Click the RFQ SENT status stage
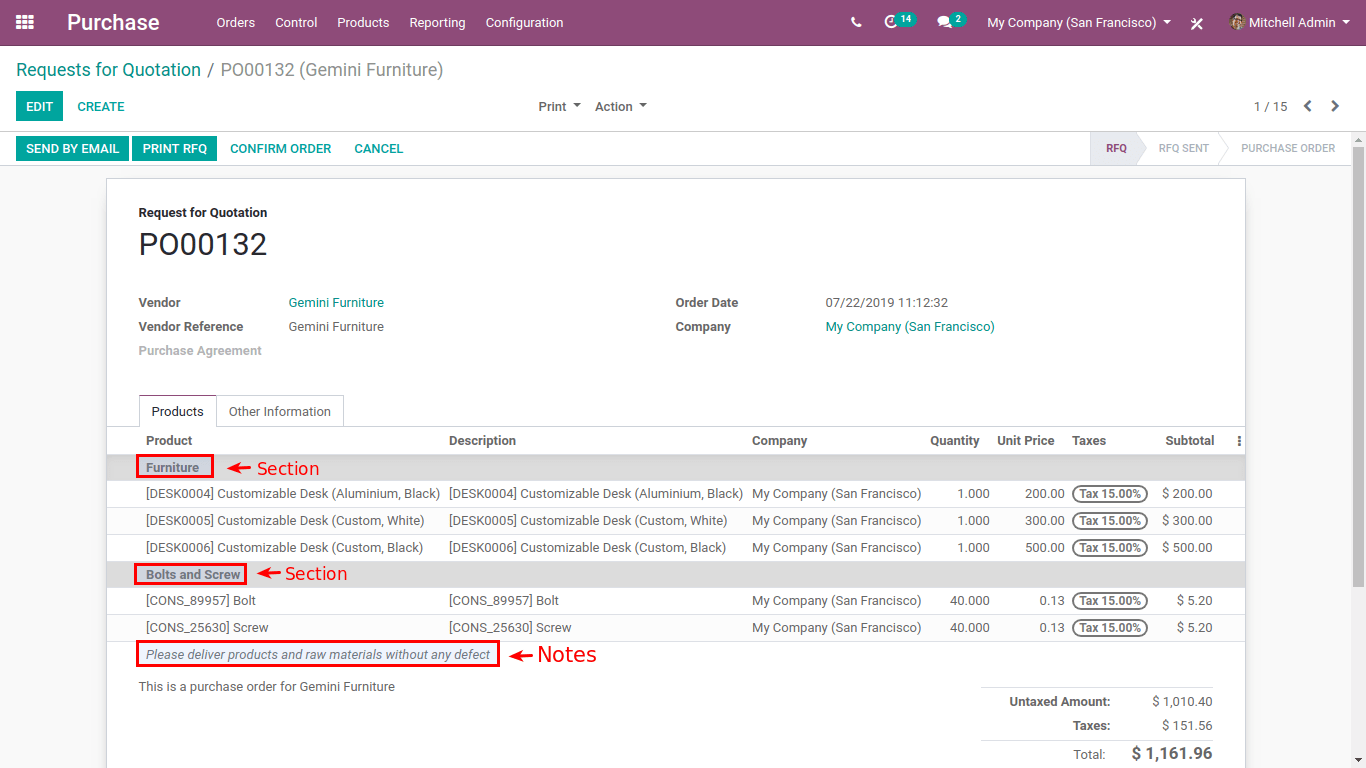The image size is (1366, 768). pos(1184,148)
